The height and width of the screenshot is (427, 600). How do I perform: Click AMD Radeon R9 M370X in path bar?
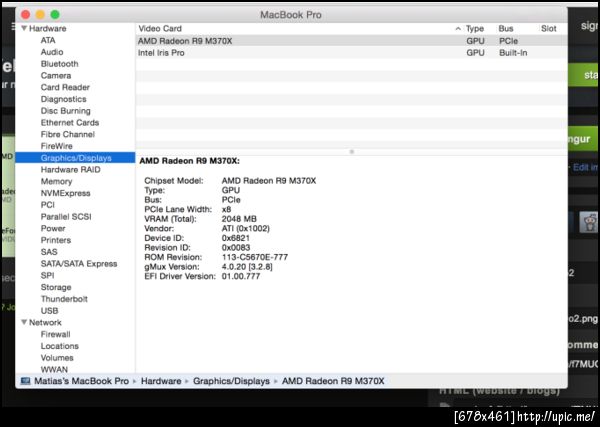pyautogui.click(x=333, y=381)
